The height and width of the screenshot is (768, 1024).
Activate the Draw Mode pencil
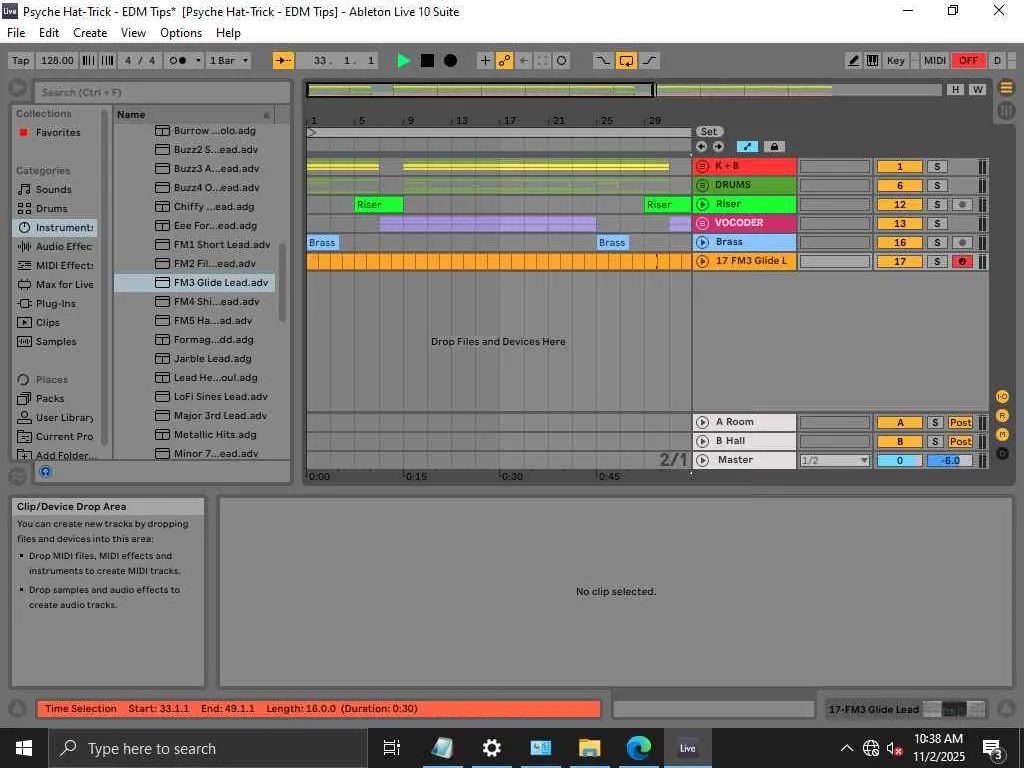click(853, 61)
